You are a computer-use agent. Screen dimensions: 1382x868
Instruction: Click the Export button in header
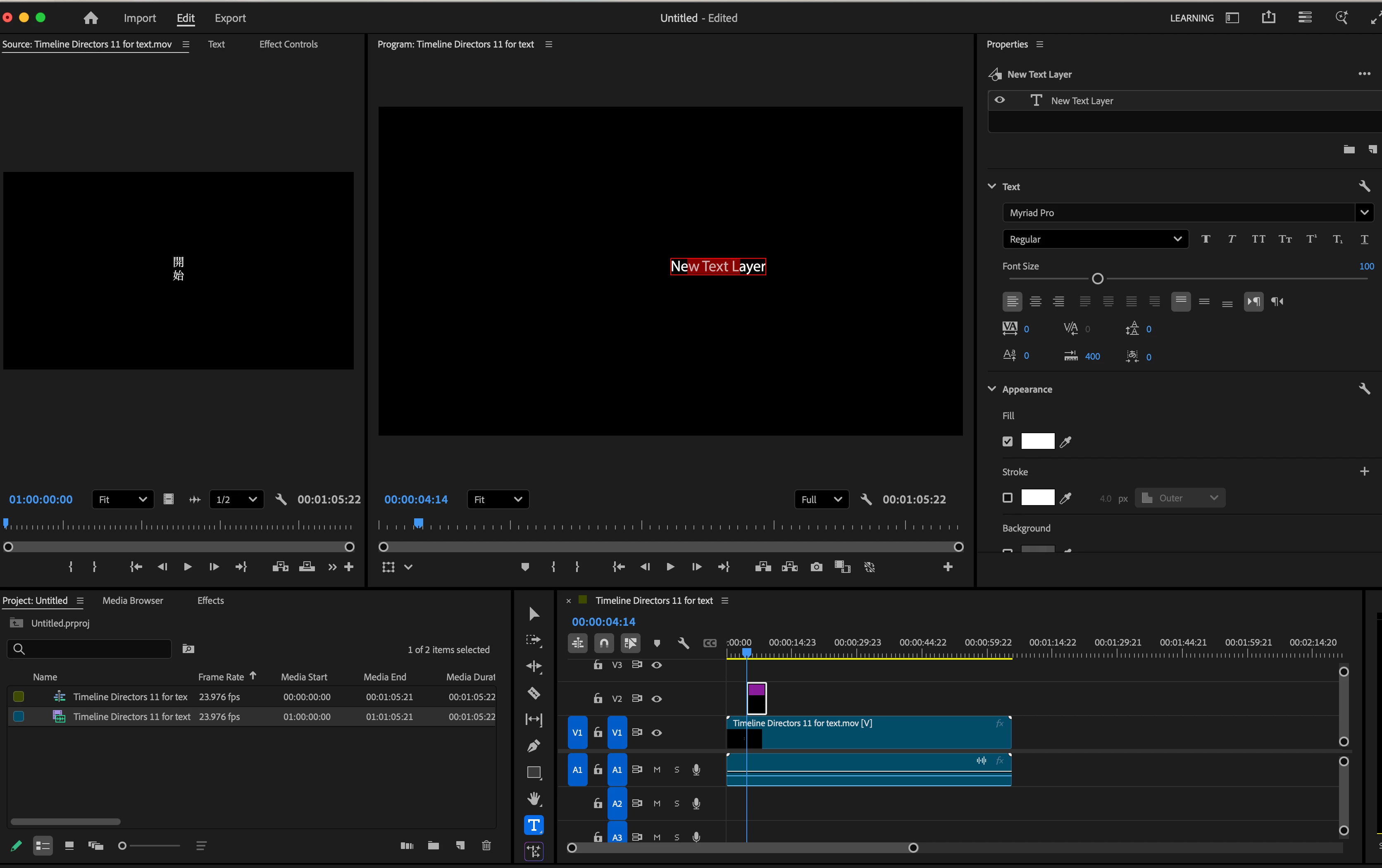click(x=230, y=18)
